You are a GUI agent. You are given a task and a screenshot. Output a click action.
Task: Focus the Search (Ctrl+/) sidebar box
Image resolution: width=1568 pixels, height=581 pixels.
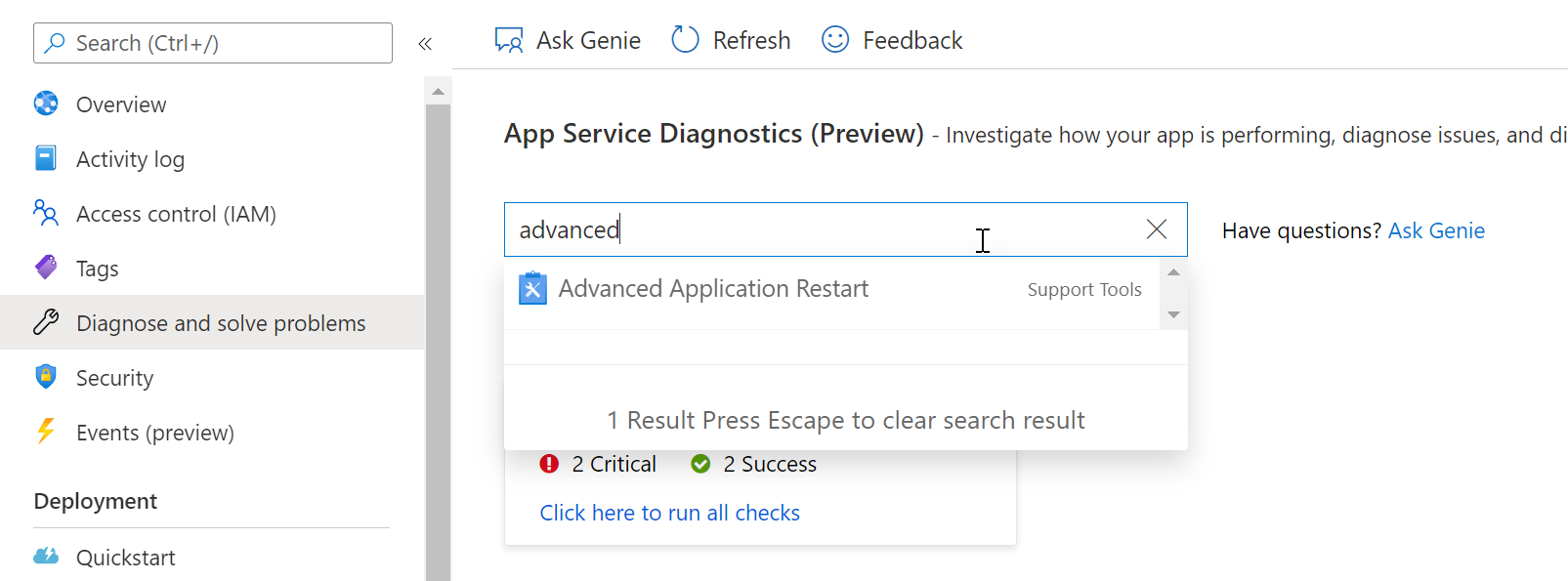click(x=213, y=43)
